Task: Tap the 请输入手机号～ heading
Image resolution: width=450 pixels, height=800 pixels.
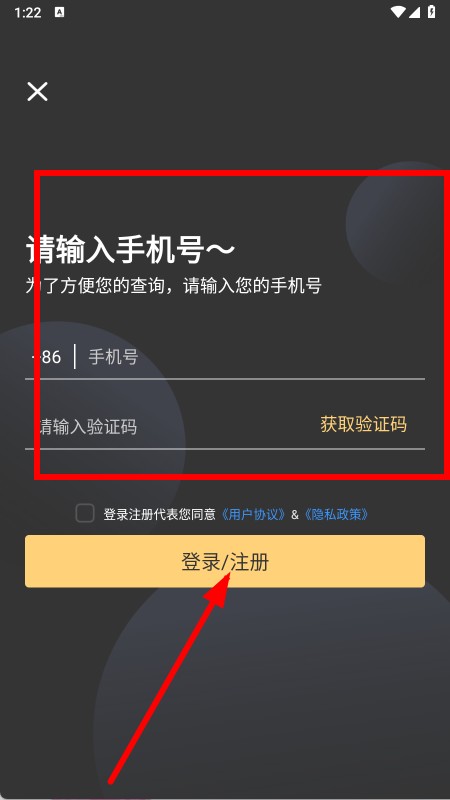Action: tap(131, 249)
